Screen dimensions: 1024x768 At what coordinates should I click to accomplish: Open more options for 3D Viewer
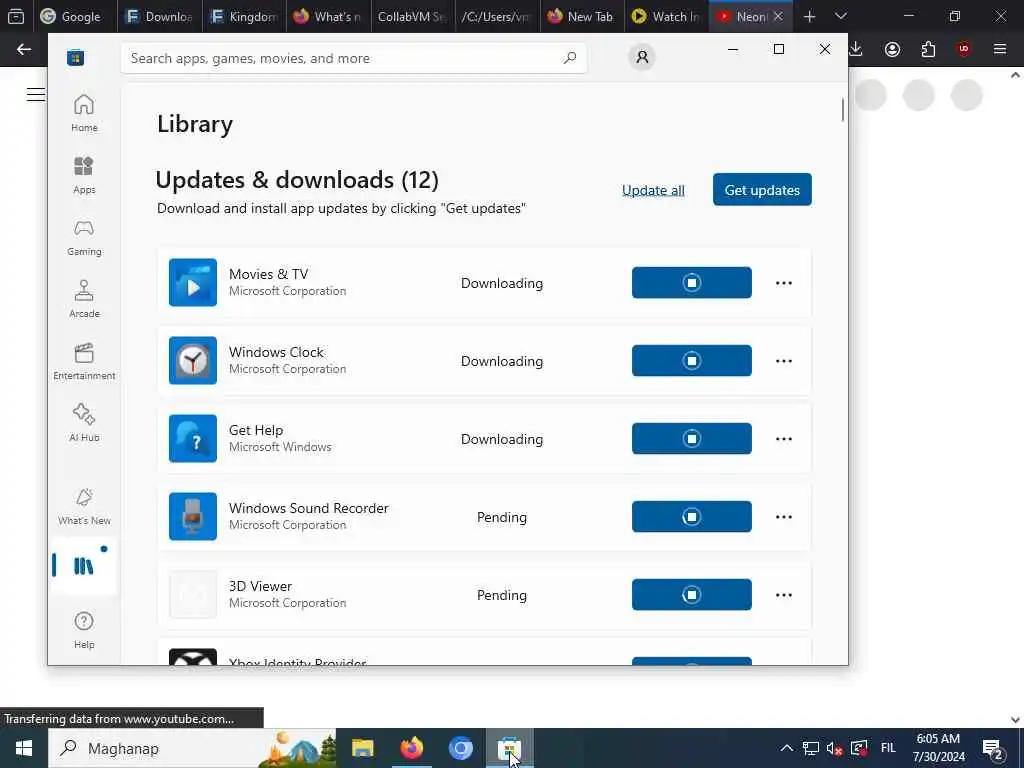click(x=784, y=595)
